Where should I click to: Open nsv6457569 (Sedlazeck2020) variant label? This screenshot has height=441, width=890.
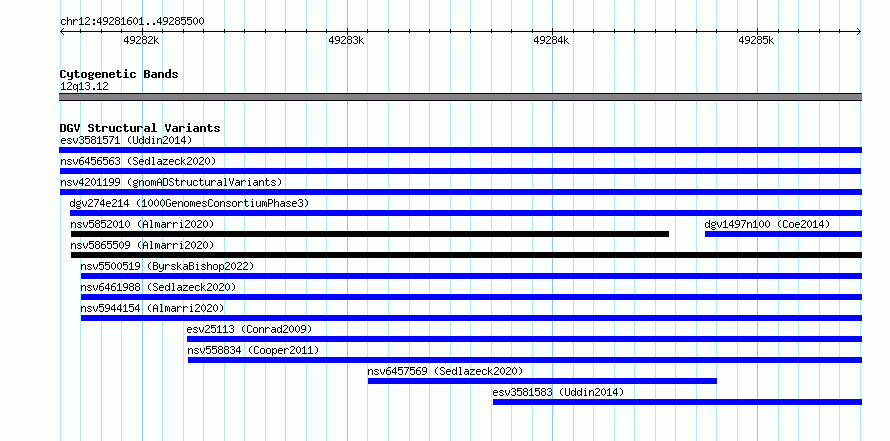pyautogui.click(x=445, y=371)
